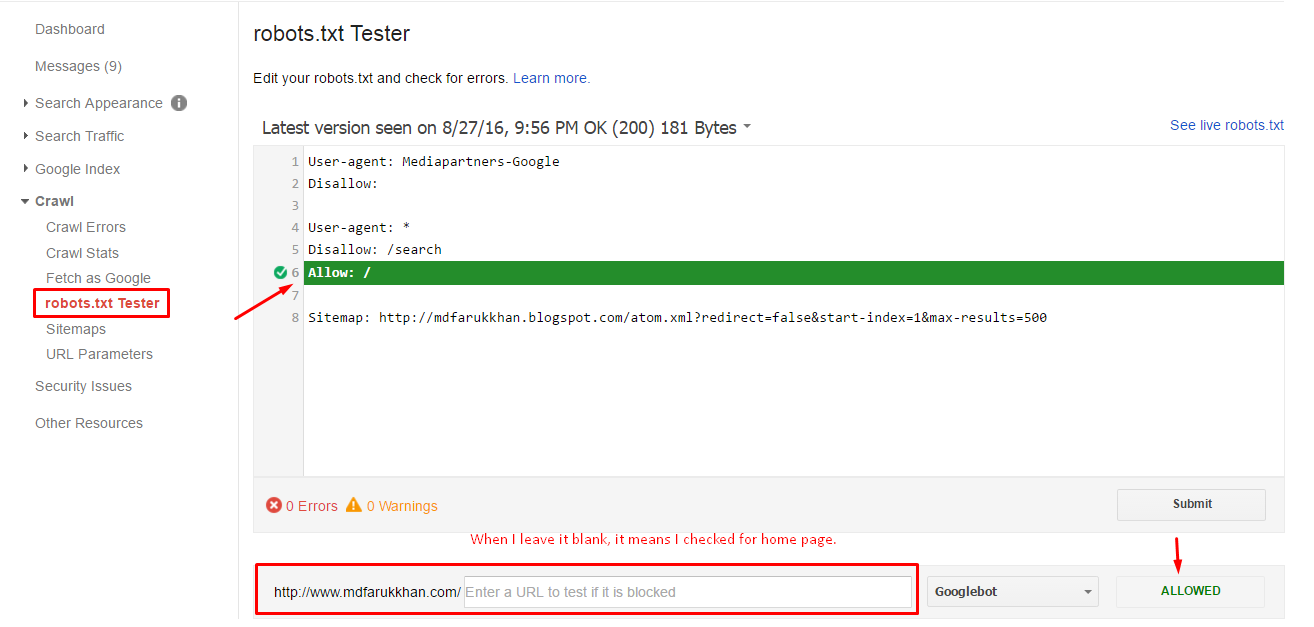The image size is (1314, 627).
Task: Open See live robots.txt link
Action: pyautogui.click(x=1226, y=125)
